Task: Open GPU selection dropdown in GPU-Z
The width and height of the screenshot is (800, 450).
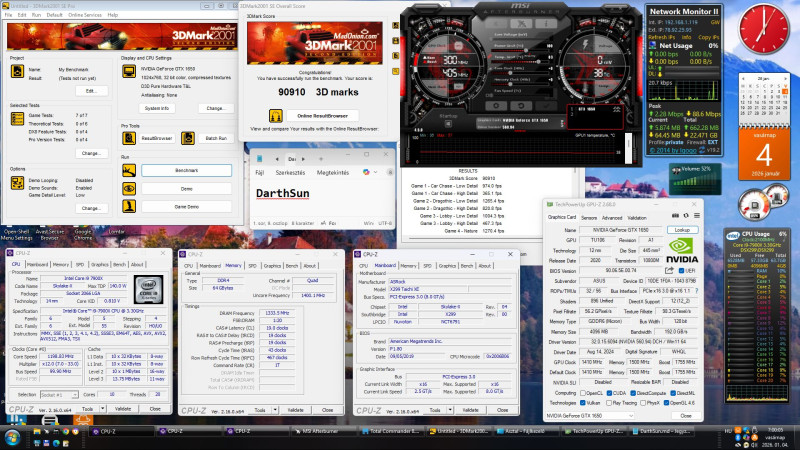Action: tap(590, 416)
